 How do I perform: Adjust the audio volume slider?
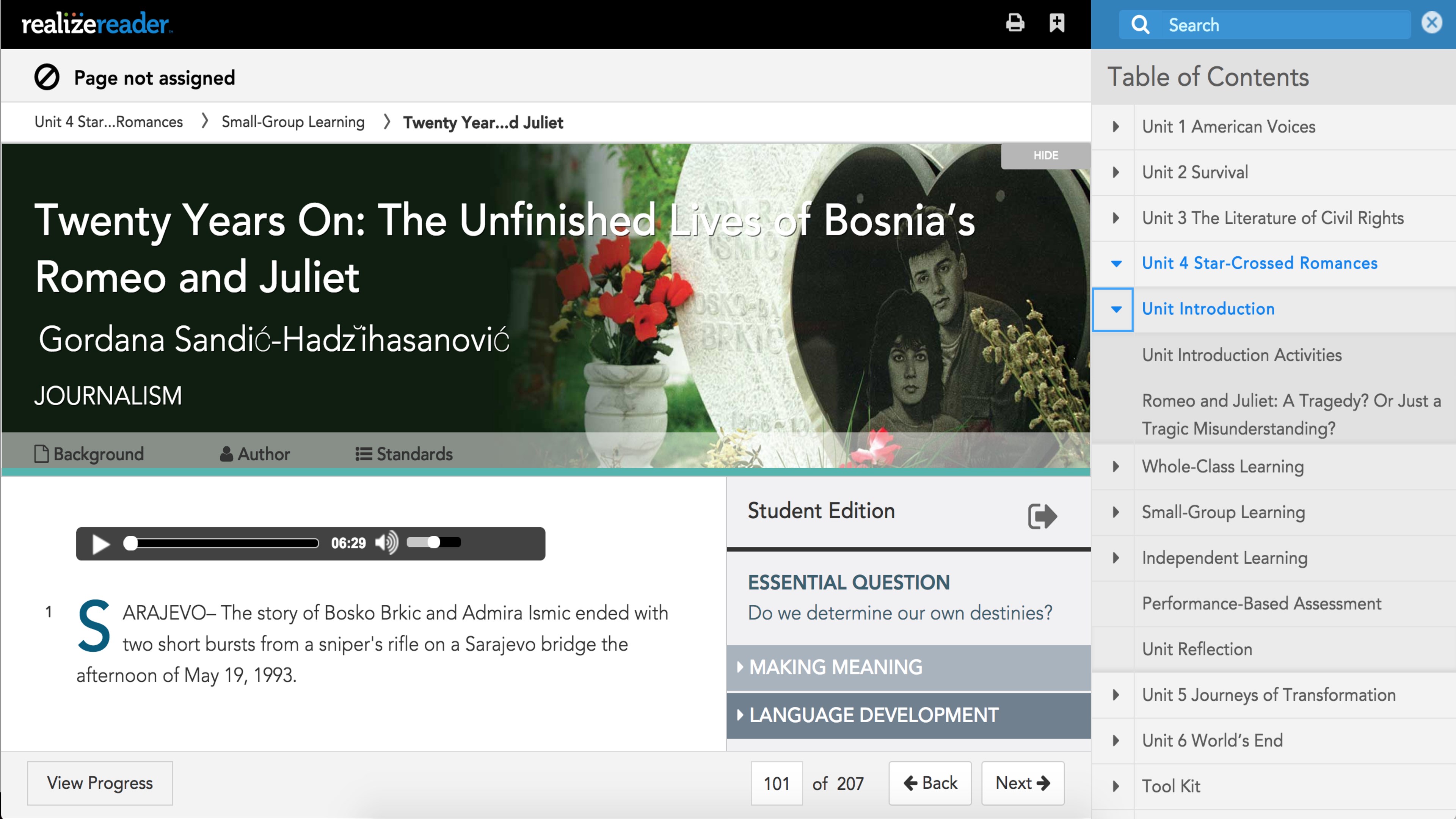tap(433, 543)
